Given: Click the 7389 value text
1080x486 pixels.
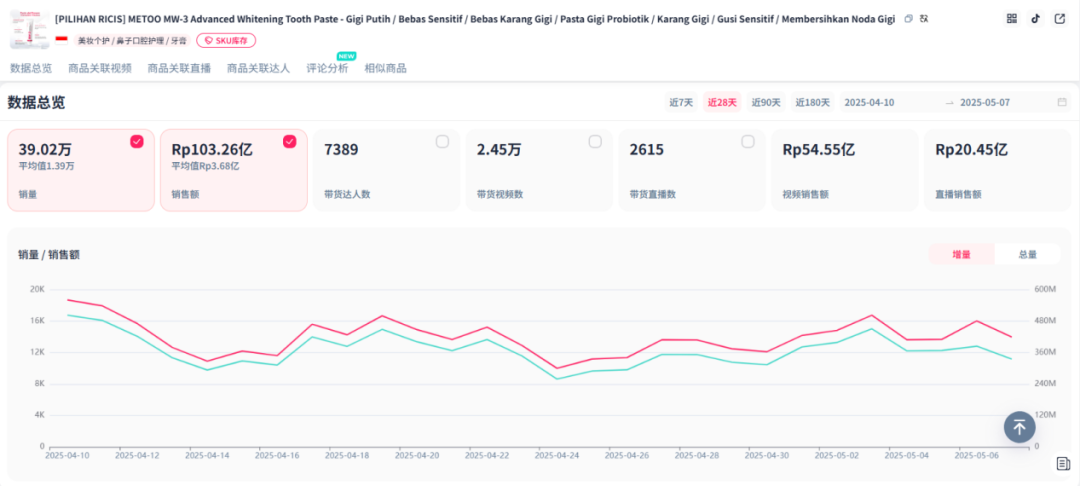Looking at the screenshot, I should pos(341,149).
